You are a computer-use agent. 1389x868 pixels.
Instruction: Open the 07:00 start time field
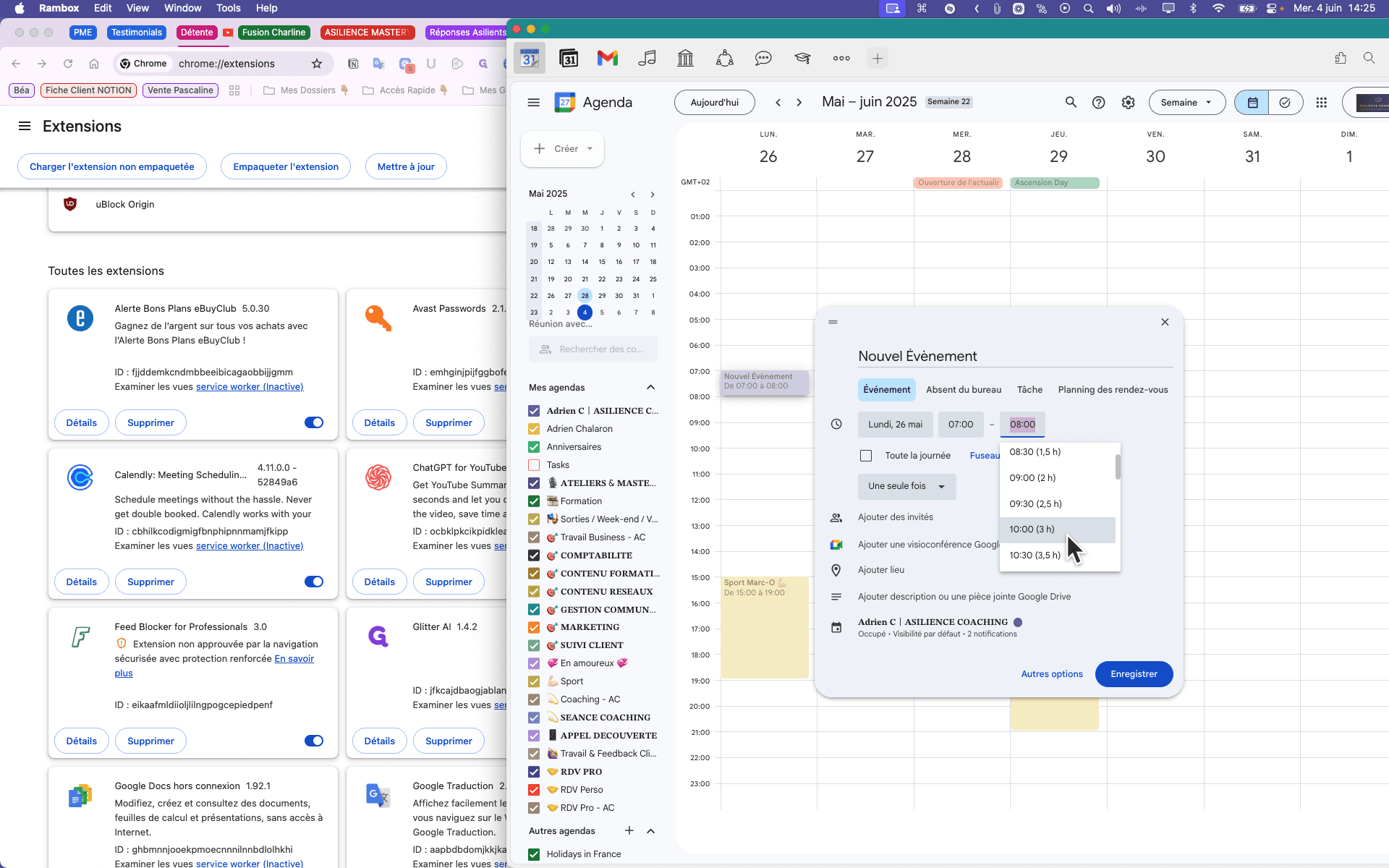[x=961, y=425]
